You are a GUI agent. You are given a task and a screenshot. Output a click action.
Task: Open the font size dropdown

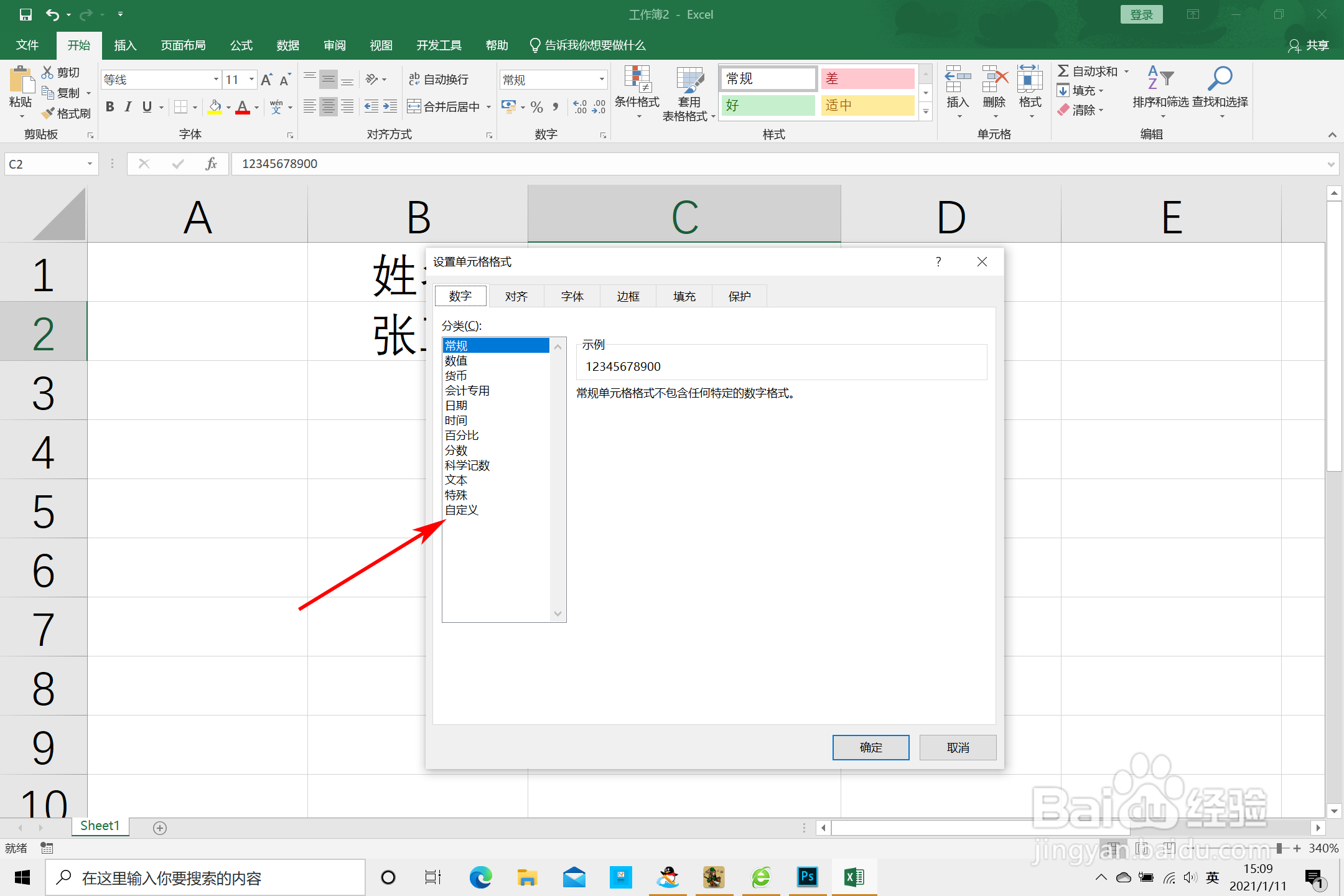coord(251,80)
